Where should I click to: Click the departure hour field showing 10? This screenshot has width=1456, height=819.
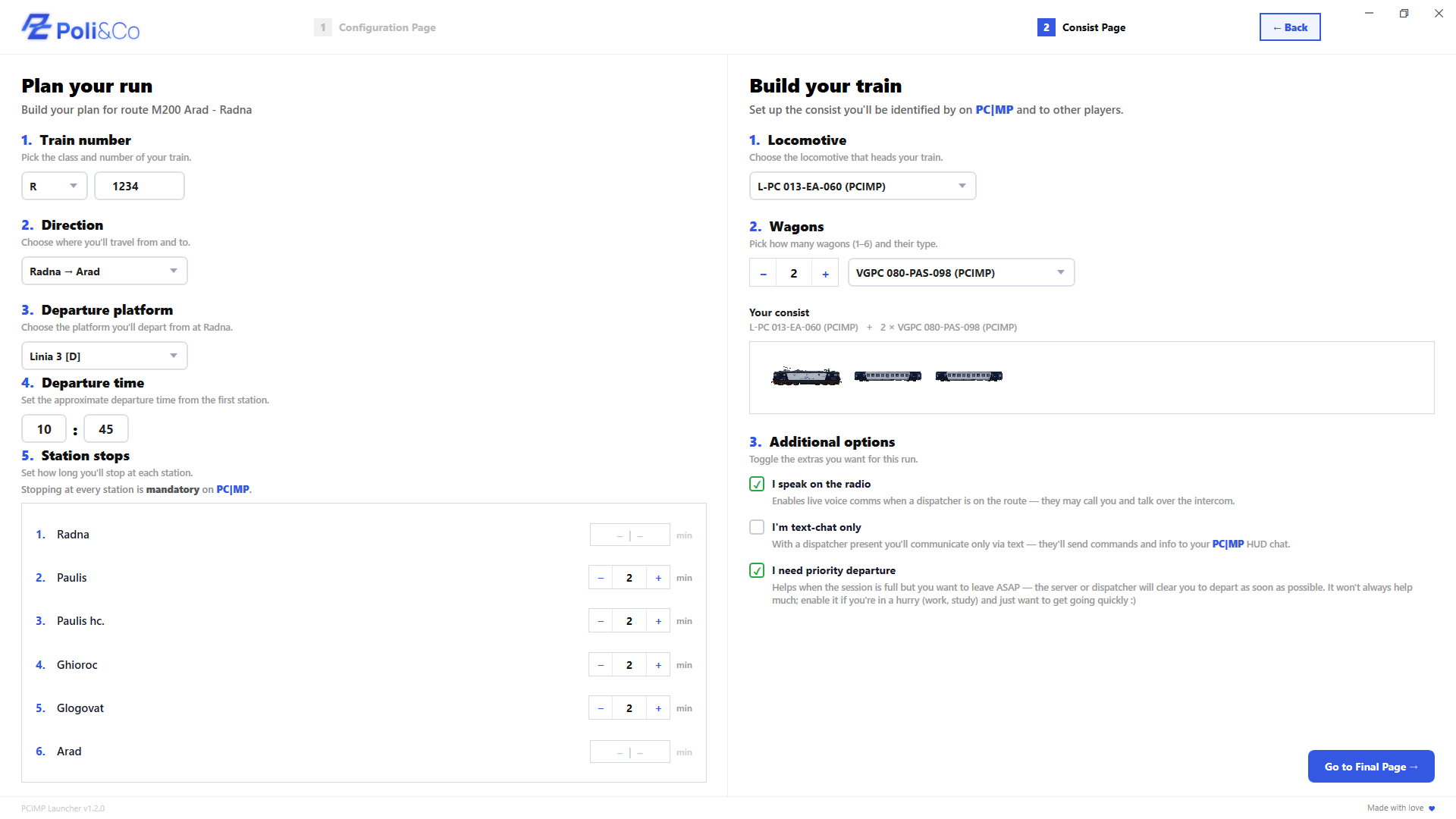pos(44,429)
